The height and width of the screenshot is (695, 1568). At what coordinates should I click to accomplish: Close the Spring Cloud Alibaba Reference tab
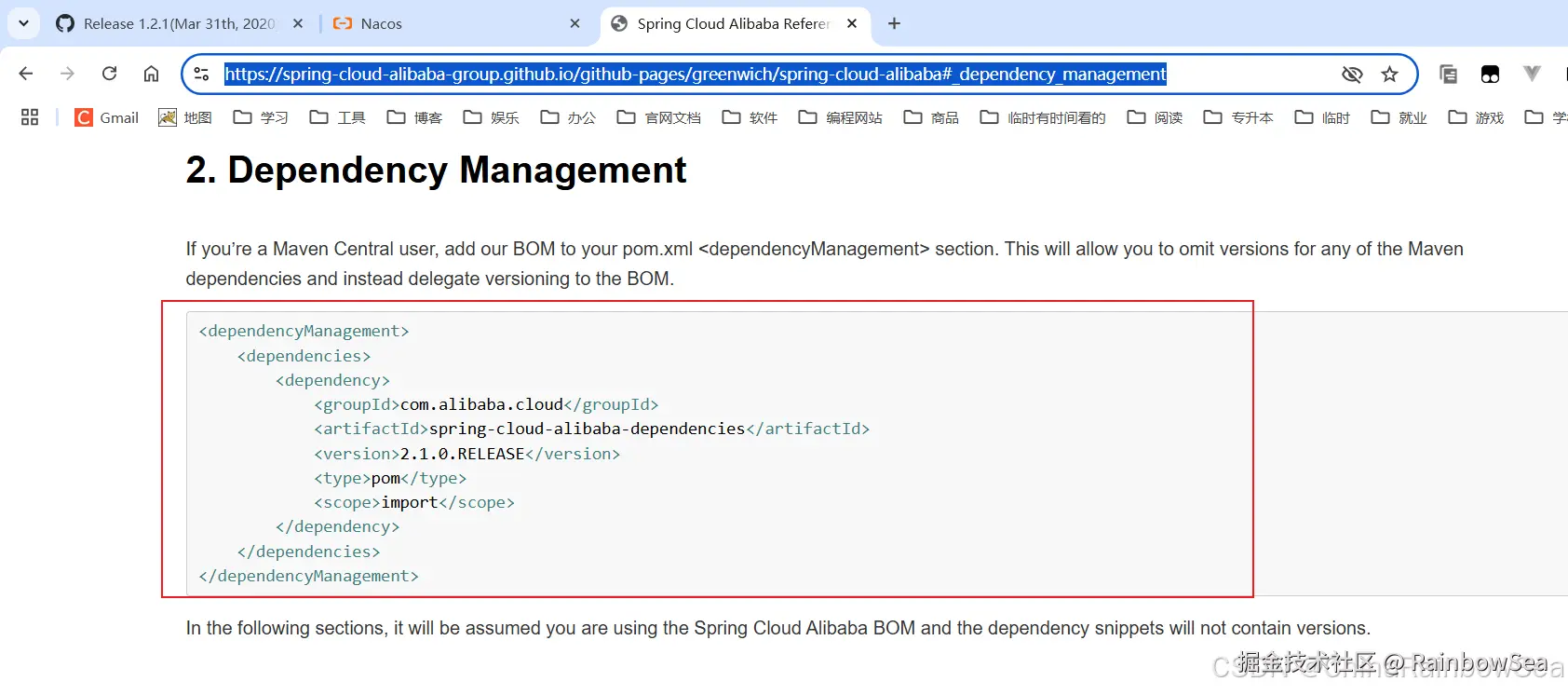pos(852,24)
